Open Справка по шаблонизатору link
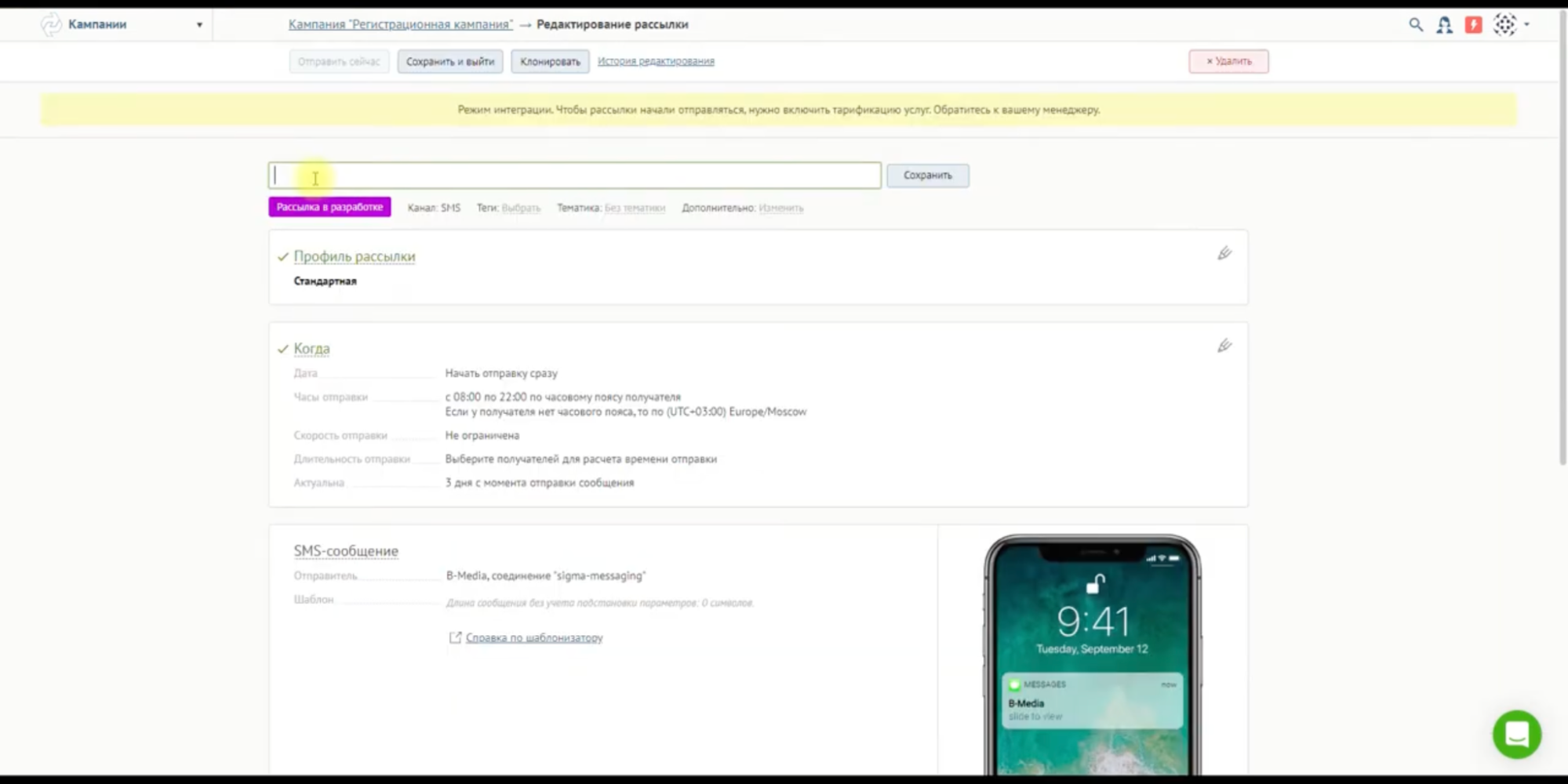 (x=534, y=637)
